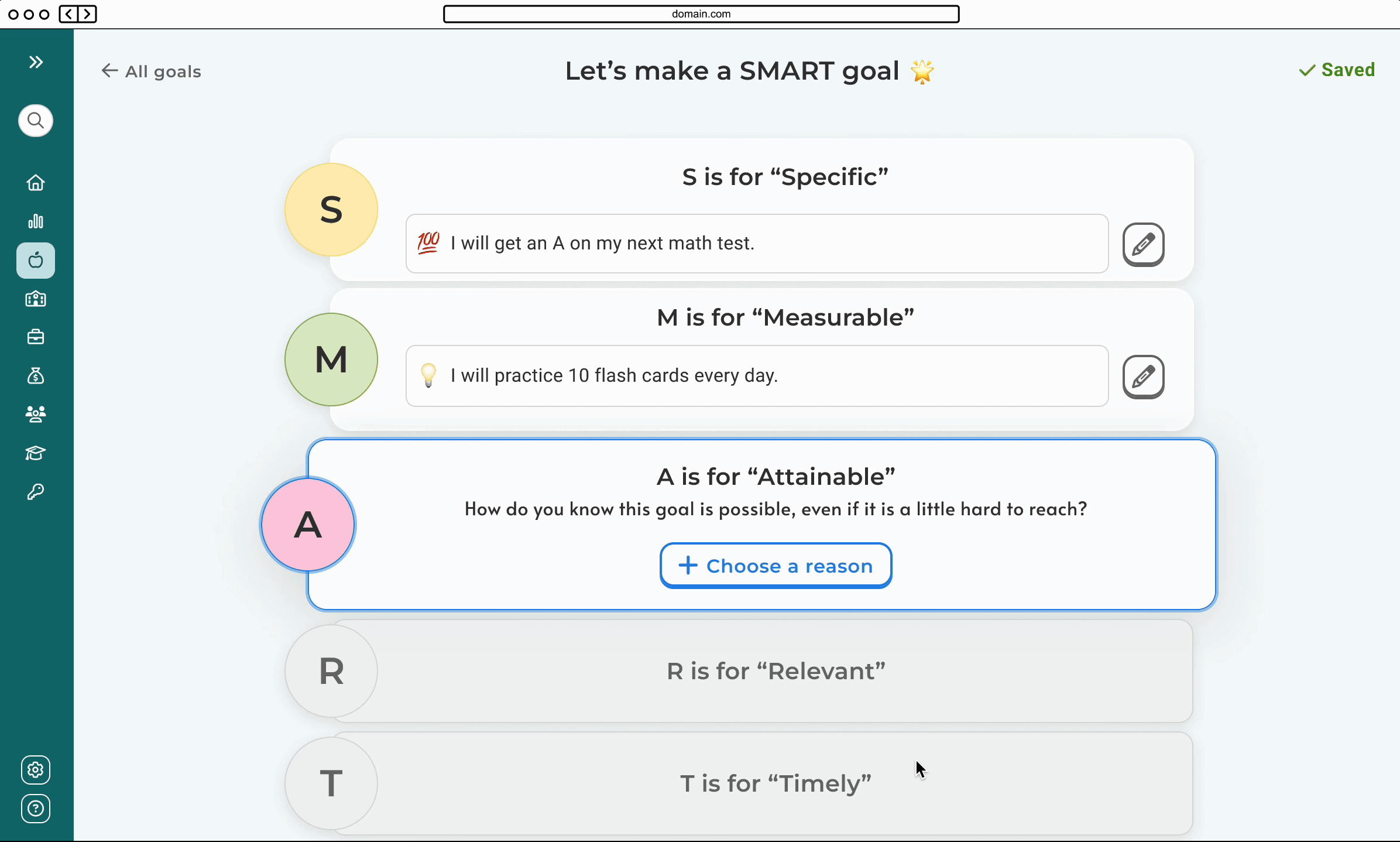
Task: Open the help question mark icon
Action: pyautogui.click(x=36, y=809)
